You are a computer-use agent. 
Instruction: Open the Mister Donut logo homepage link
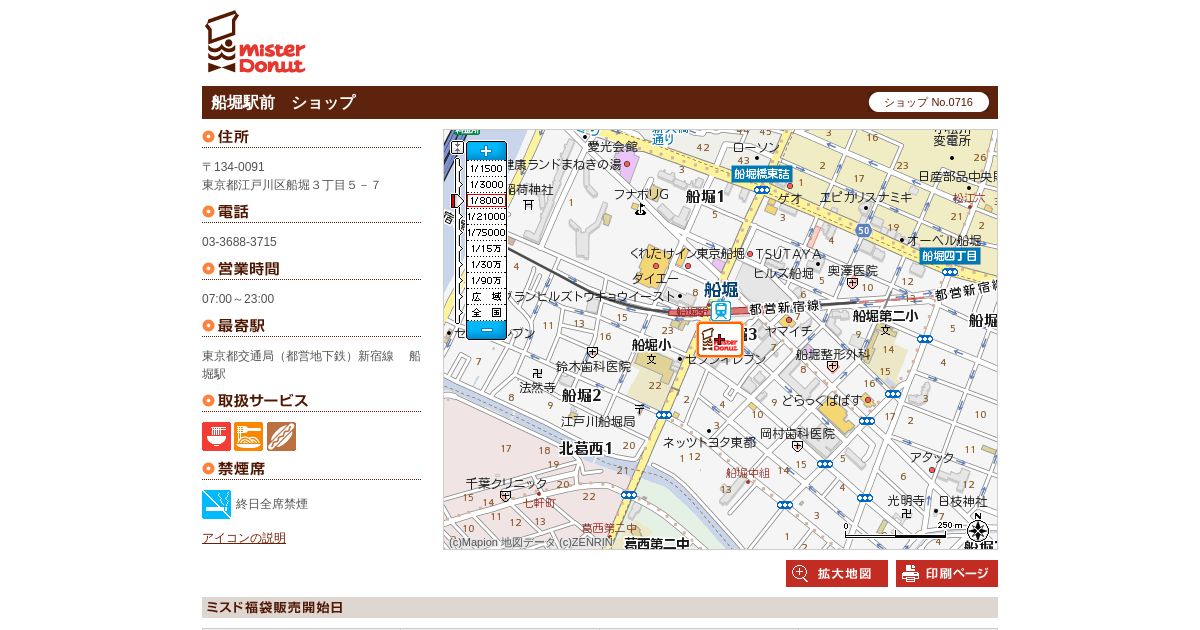tap(255, 42)
